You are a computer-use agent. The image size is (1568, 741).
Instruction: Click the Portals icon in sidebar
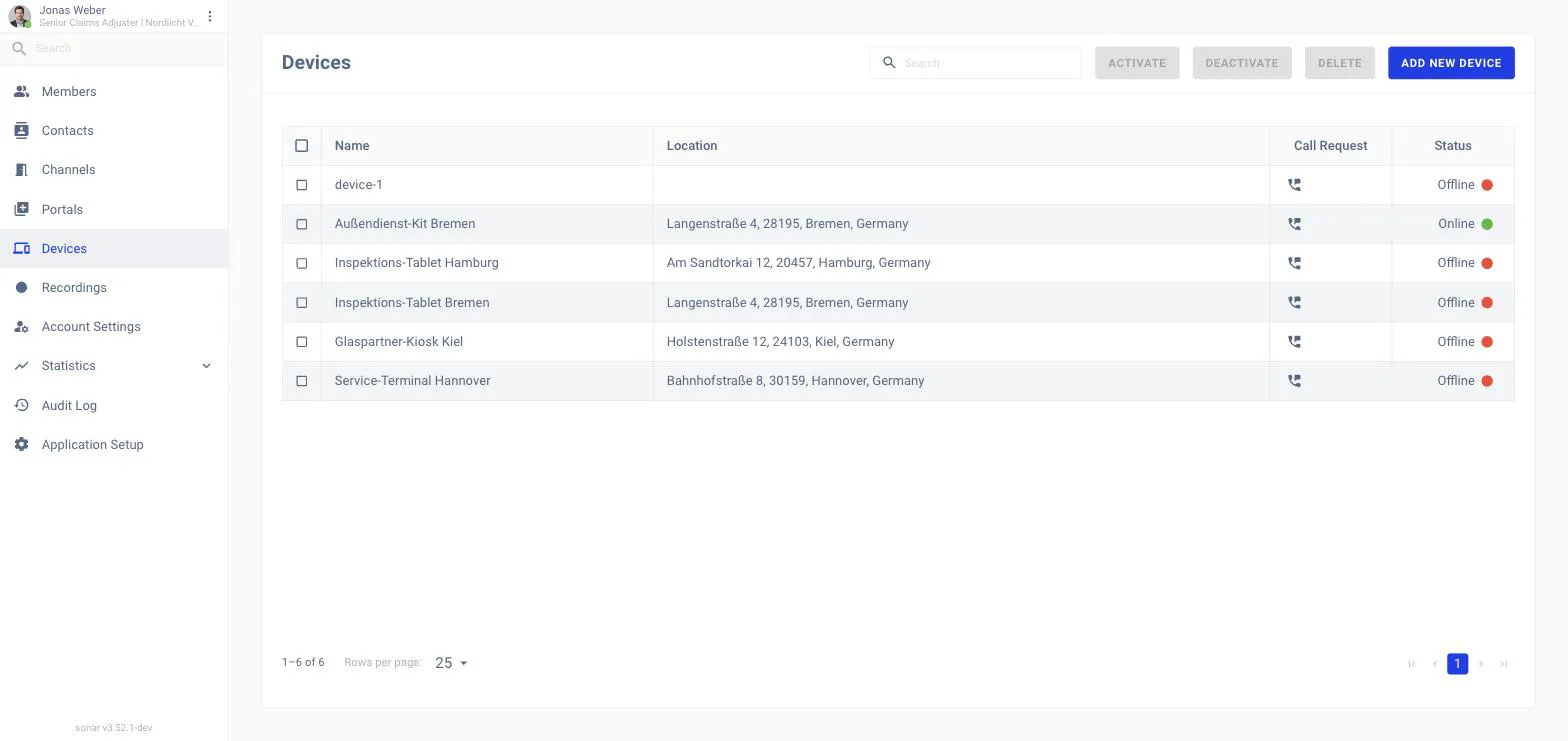21,209
